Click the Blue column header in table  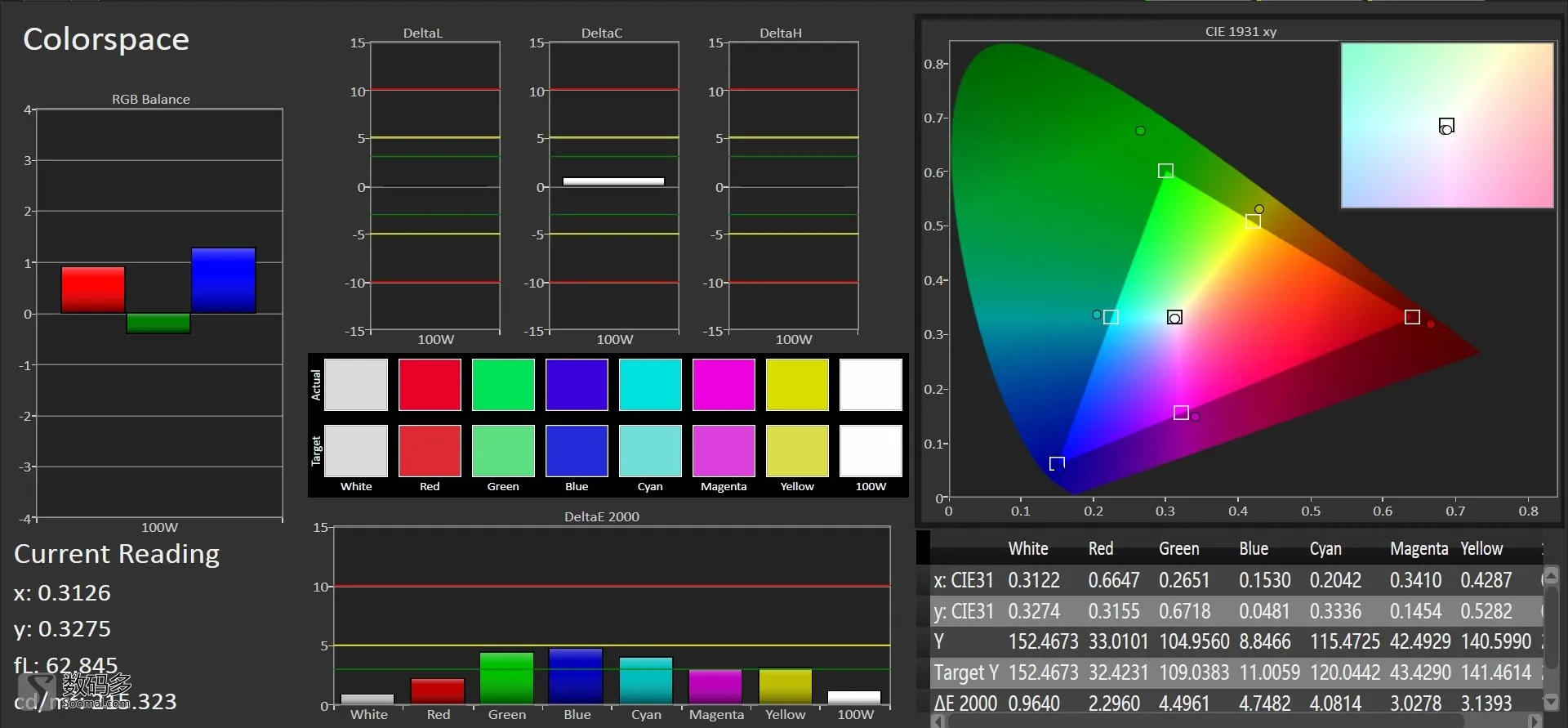(x=1254, y=549)
